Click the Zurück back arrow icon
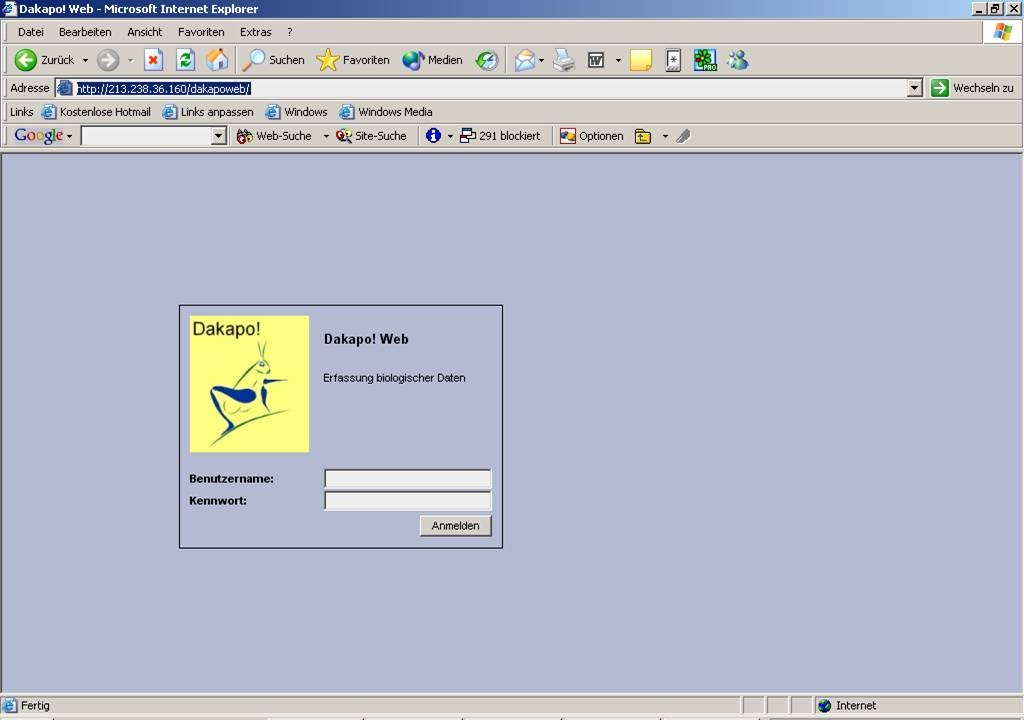Image resolution: width=1024 pixels, height=720 pixels. [x=25, y=60]
